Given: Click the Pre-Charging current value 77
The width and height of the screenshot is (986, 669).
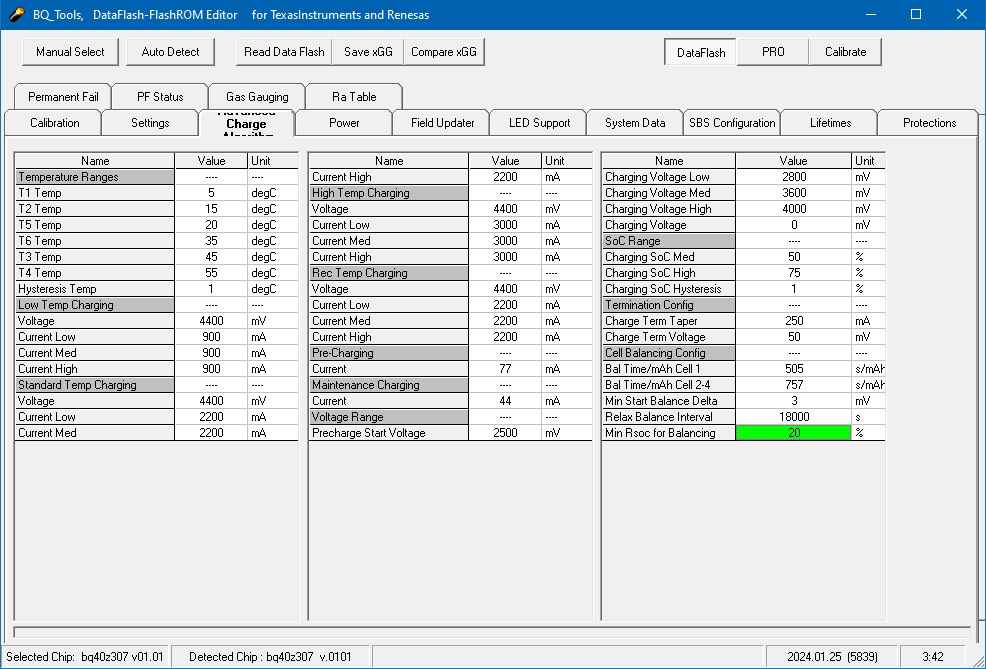Looking at the screenshot, I should click(505, 369).
